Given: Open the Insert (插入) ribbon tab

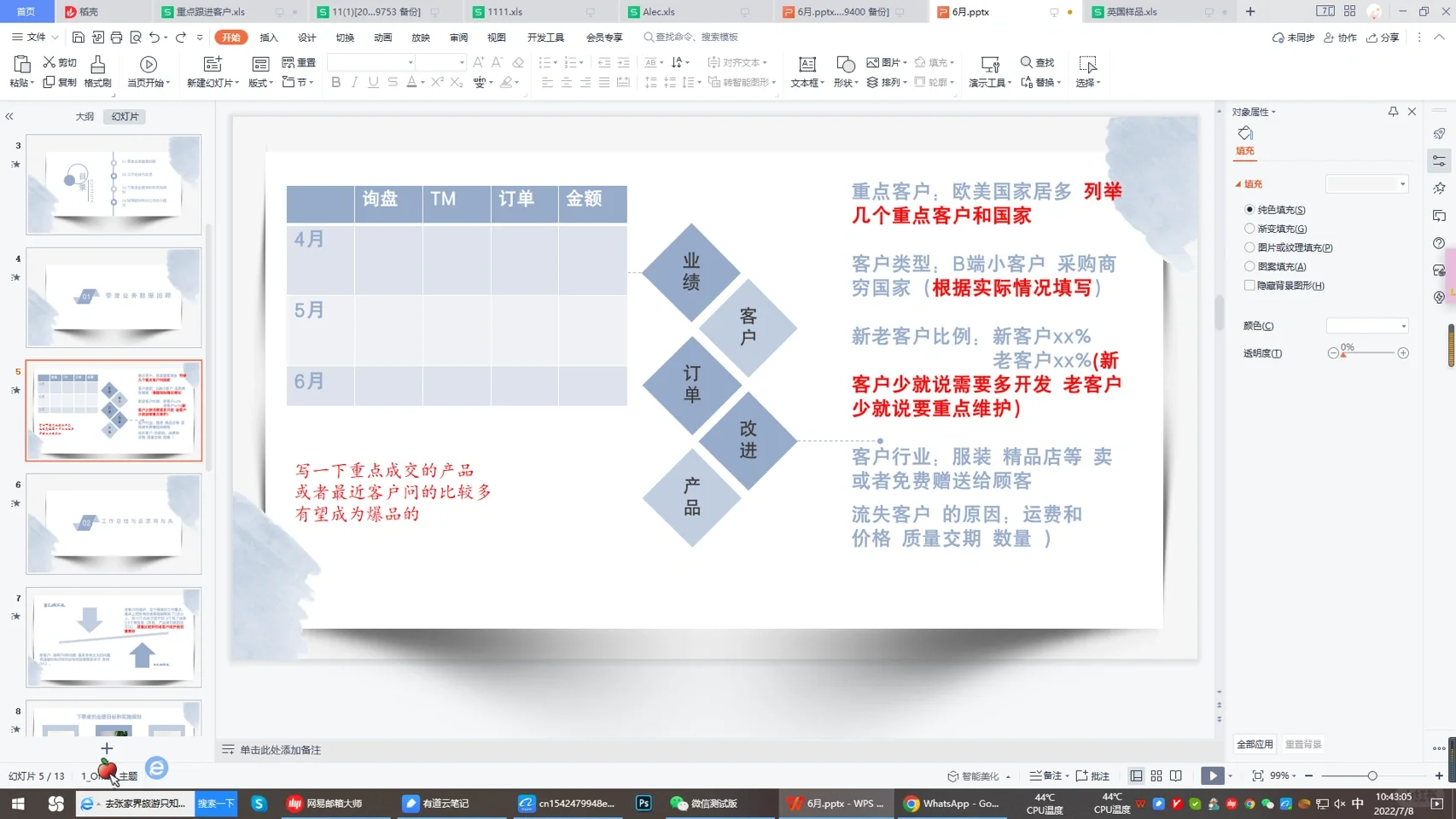Looking at the screenshot, I should [x=269, y=38].
